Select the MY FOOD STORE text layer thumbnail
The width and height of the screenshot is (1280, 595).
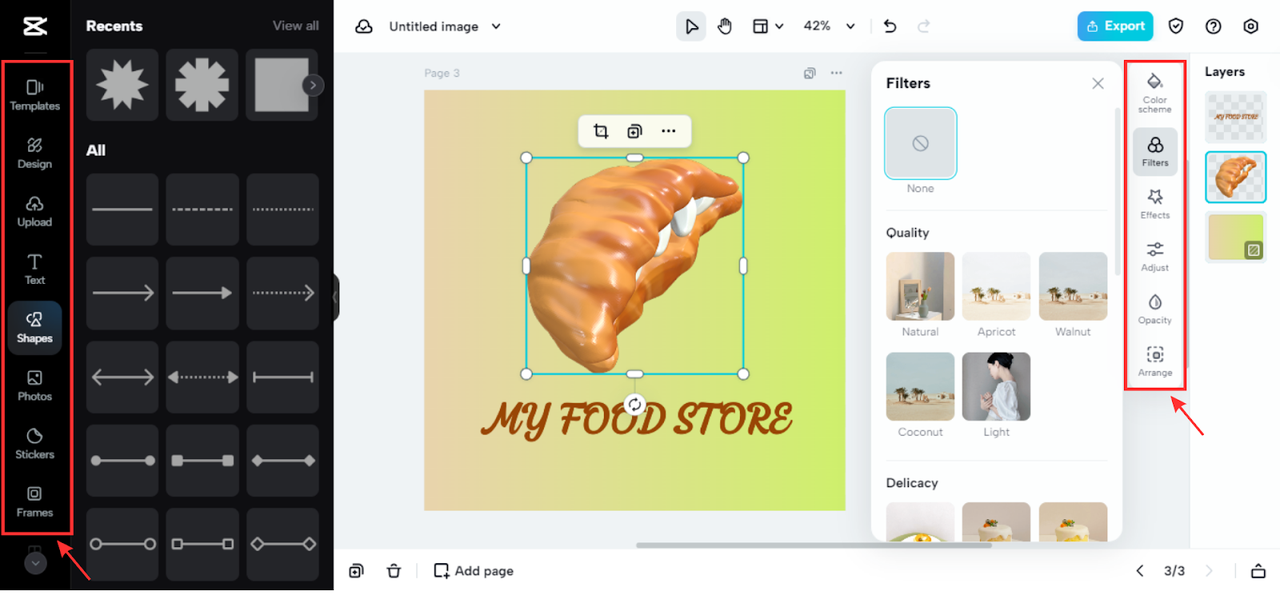[x=1236, y=117]
